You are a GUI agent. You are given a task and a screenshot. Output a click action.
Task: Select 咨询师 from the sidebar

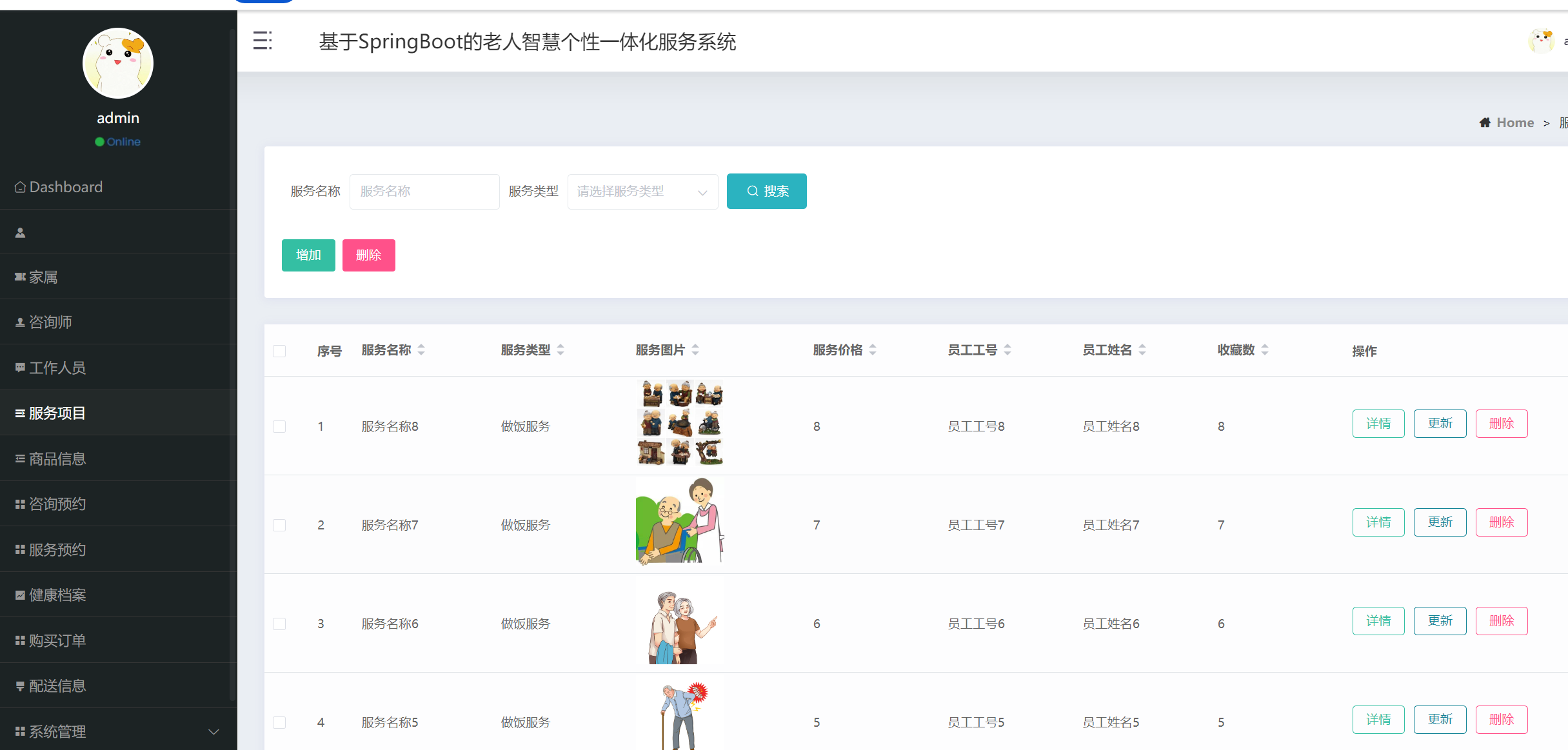(50, 321)
